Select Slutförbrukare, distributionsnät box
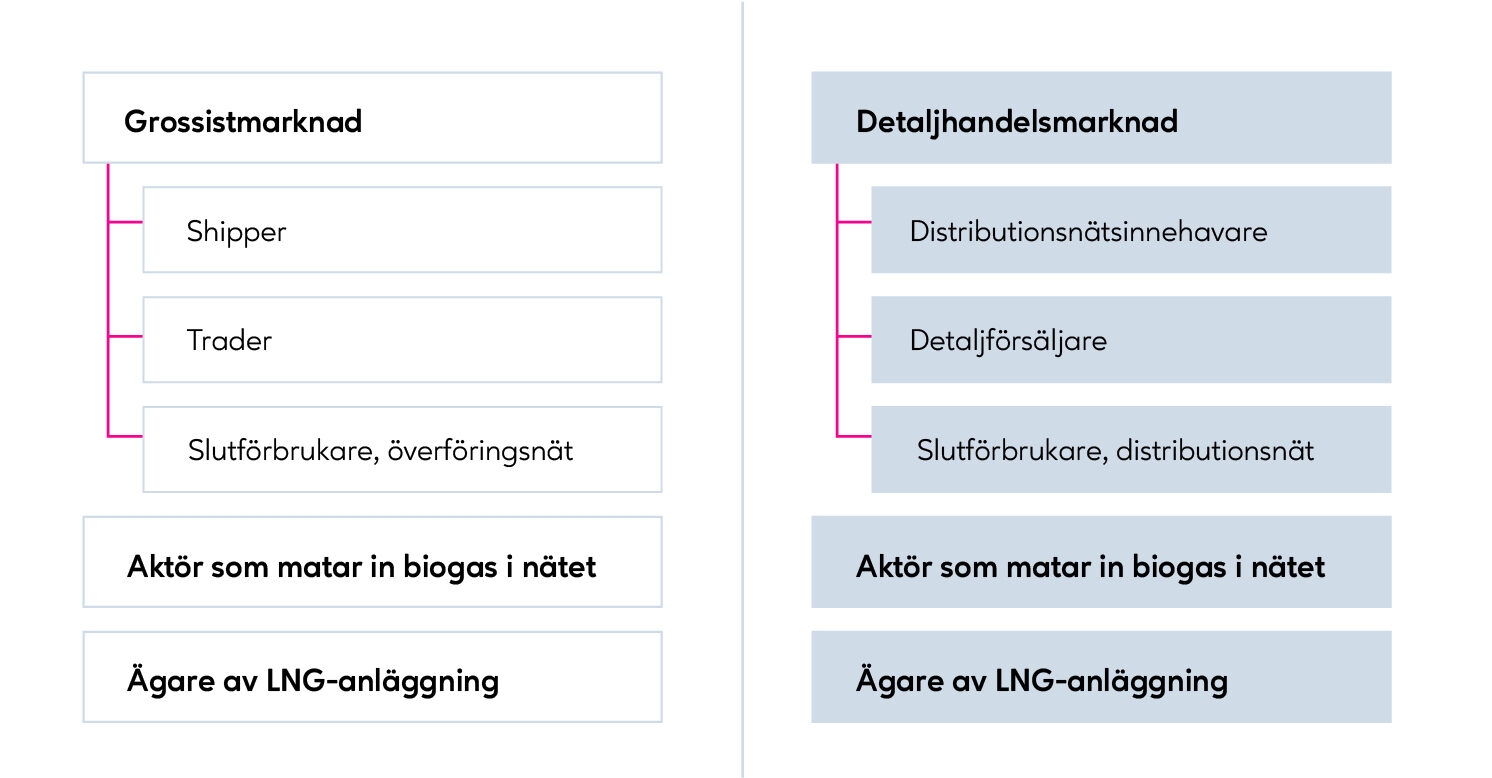The width and height of the screenshot is (1492, 778). point(1131,450)
